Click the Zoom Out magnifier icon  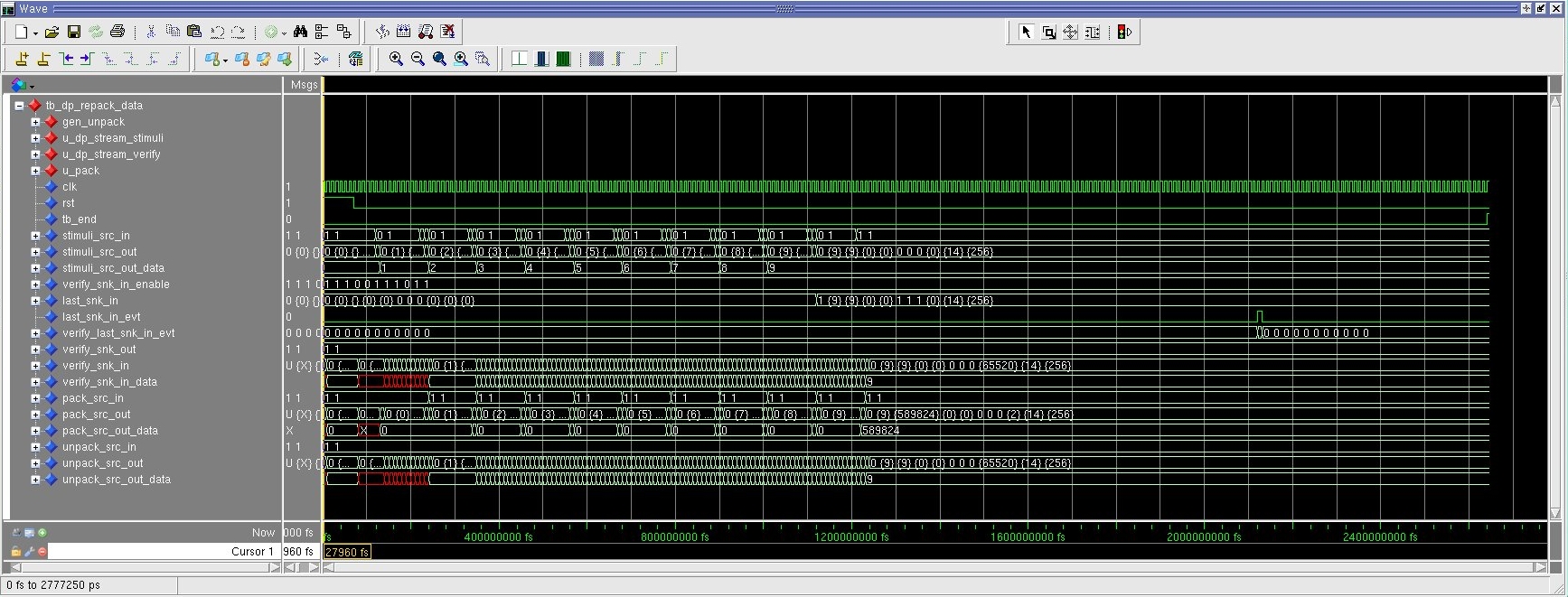point(418,59)
